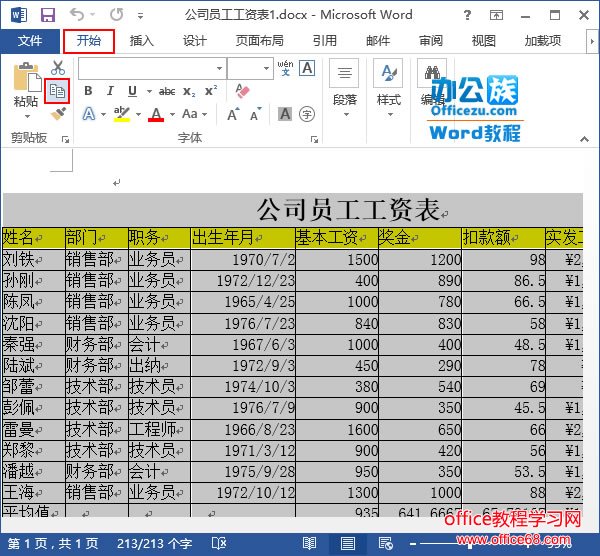Collapse the ribbon with the chevron
600x556 pixels.
tap(584, 139)
